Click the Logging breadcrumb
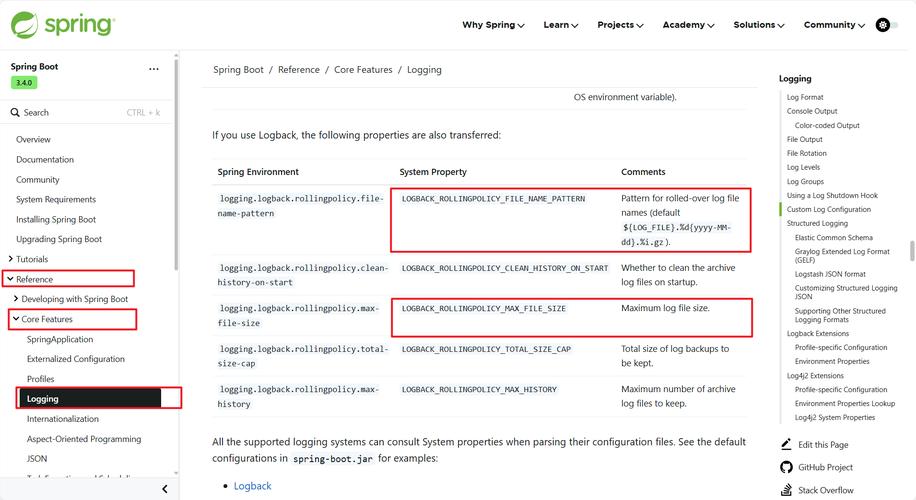The width and height of the screenshot is (916, 500). [424, 70]
